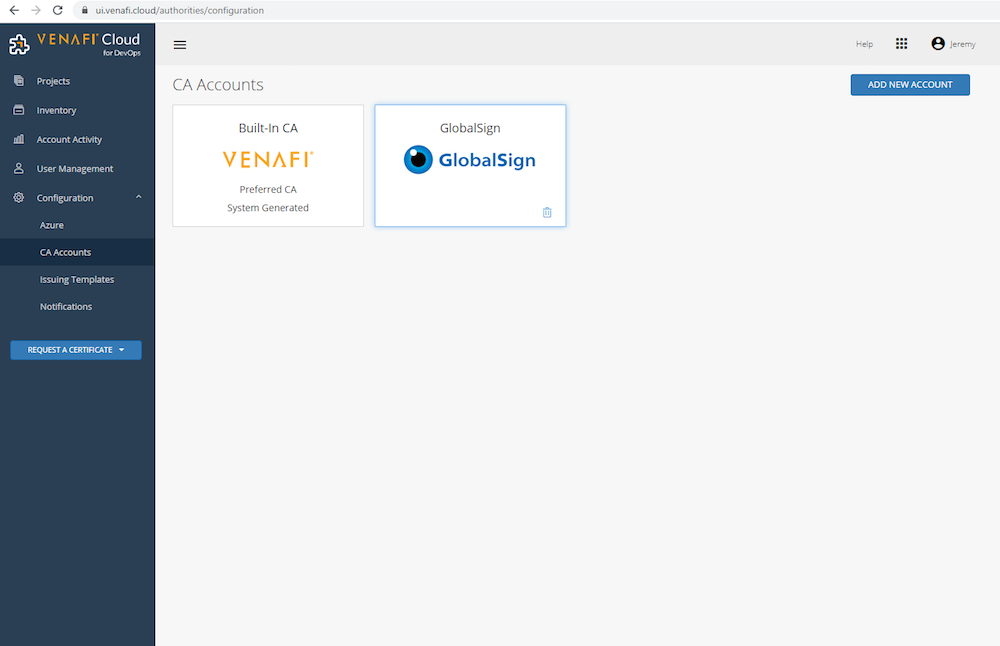This screenshot has height=646, width=1000.
Task: Open the Jeremy user name menu
Action: point(962,44)
